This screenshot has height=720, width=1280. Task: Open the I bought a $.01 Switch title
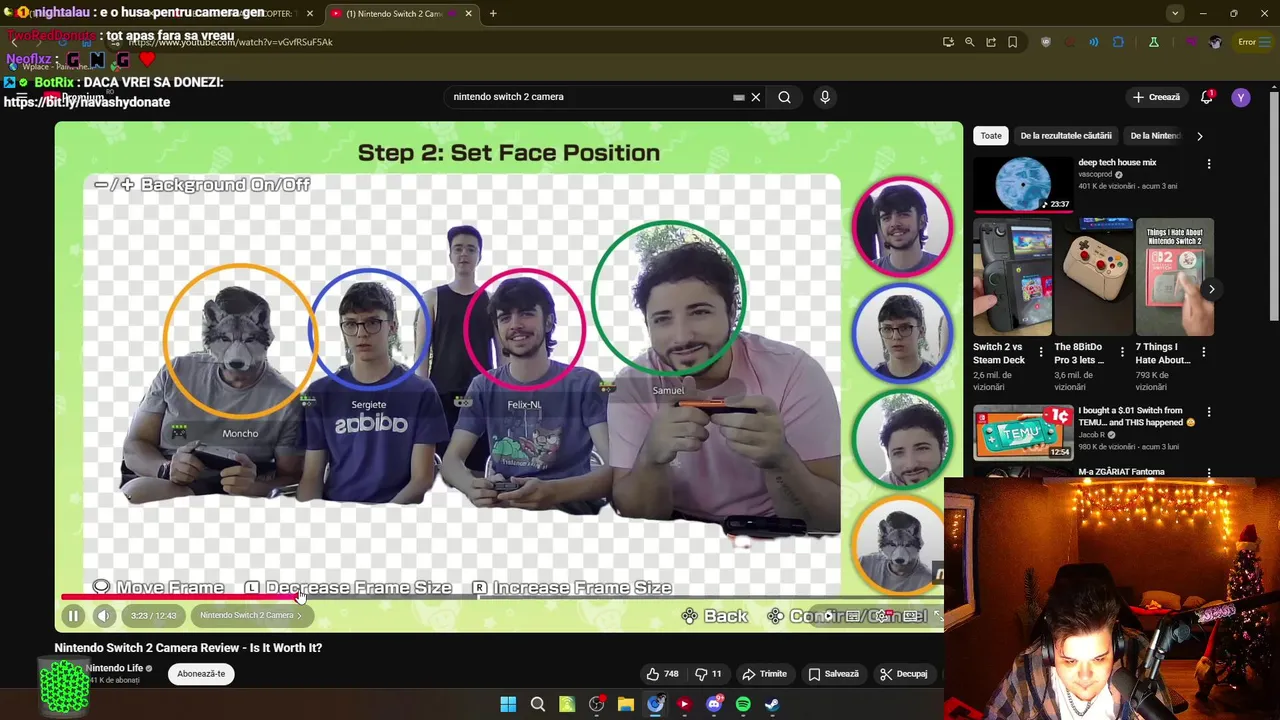coord(1136,416)
